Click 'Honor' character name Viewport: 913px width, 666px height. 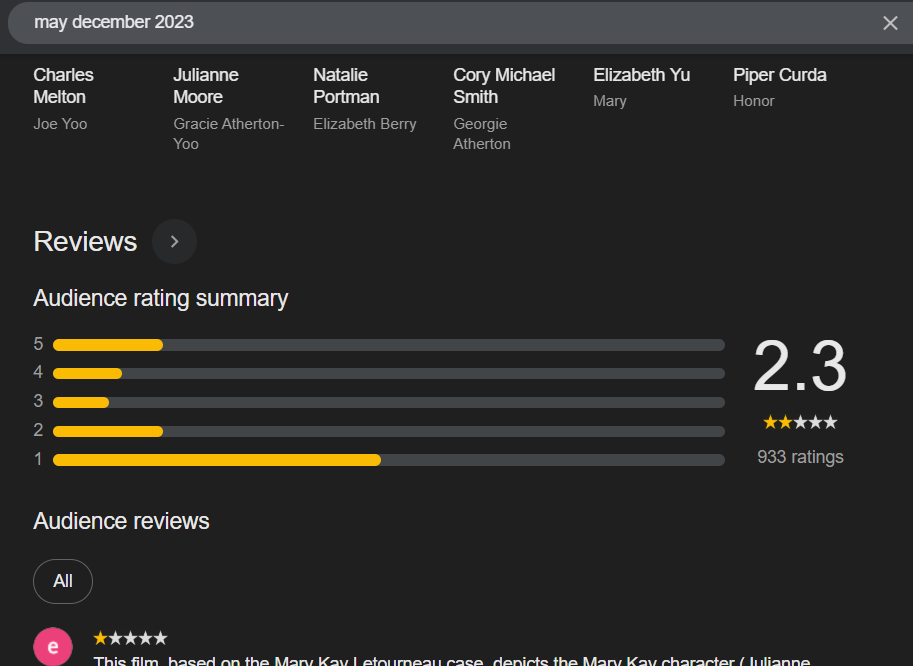(x=753, y=101)
